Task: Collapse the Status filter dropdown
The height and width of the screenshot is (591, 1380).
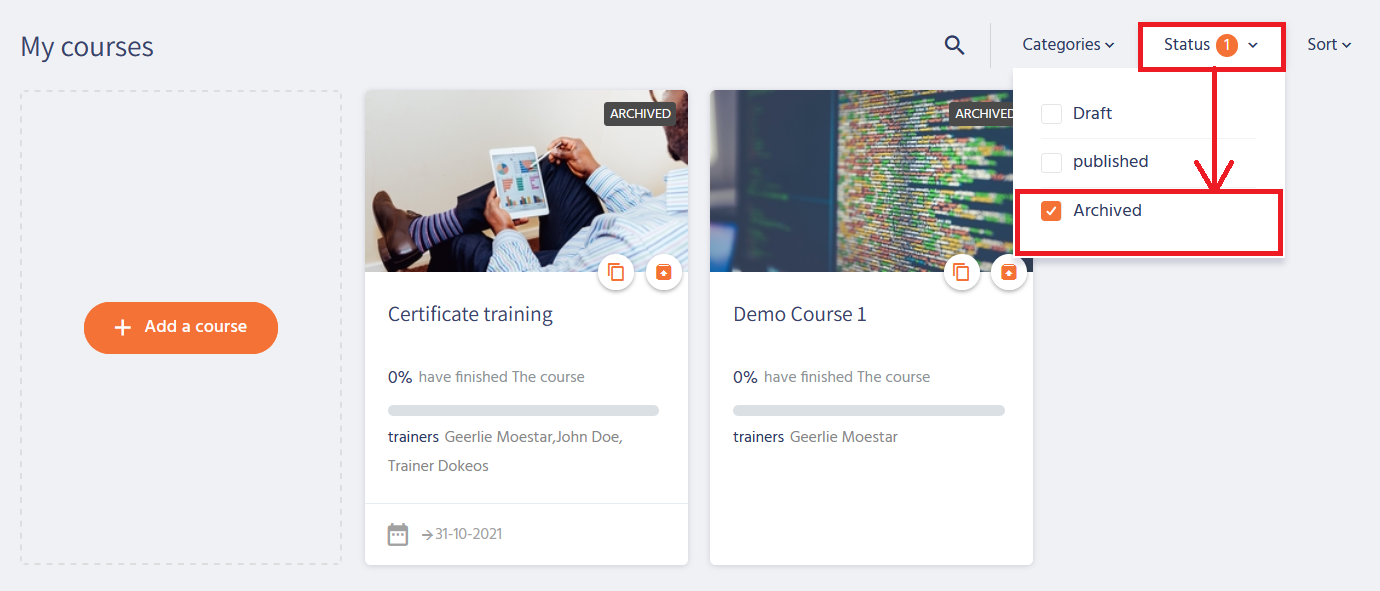Action: 1210,45
